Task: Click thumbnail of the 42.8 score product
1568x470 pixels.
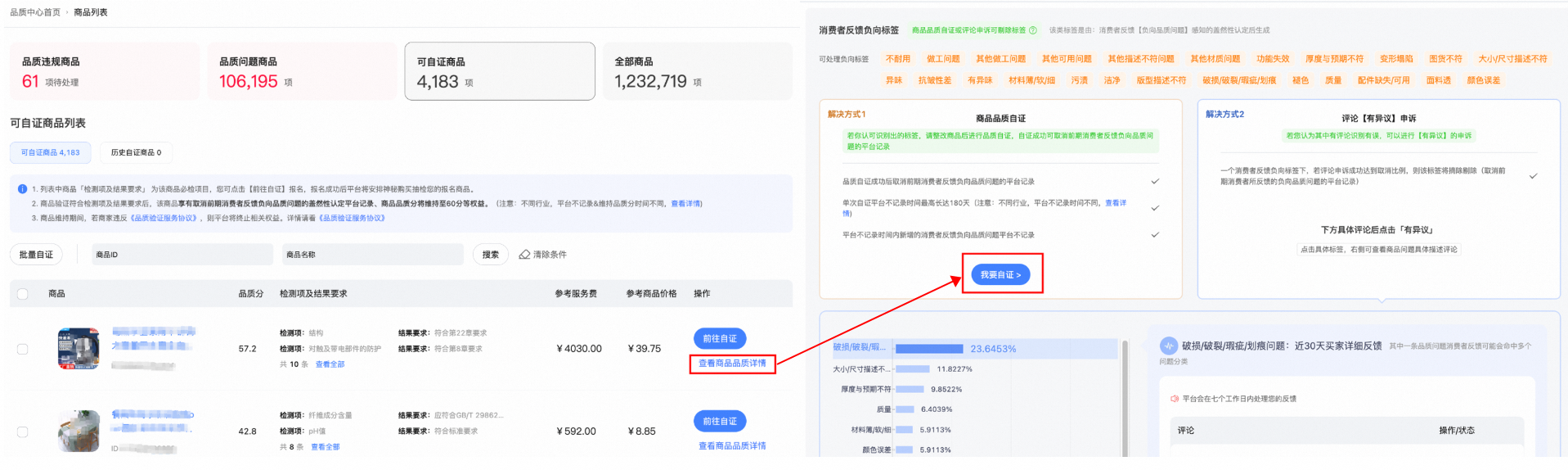Action: (79, 432)
